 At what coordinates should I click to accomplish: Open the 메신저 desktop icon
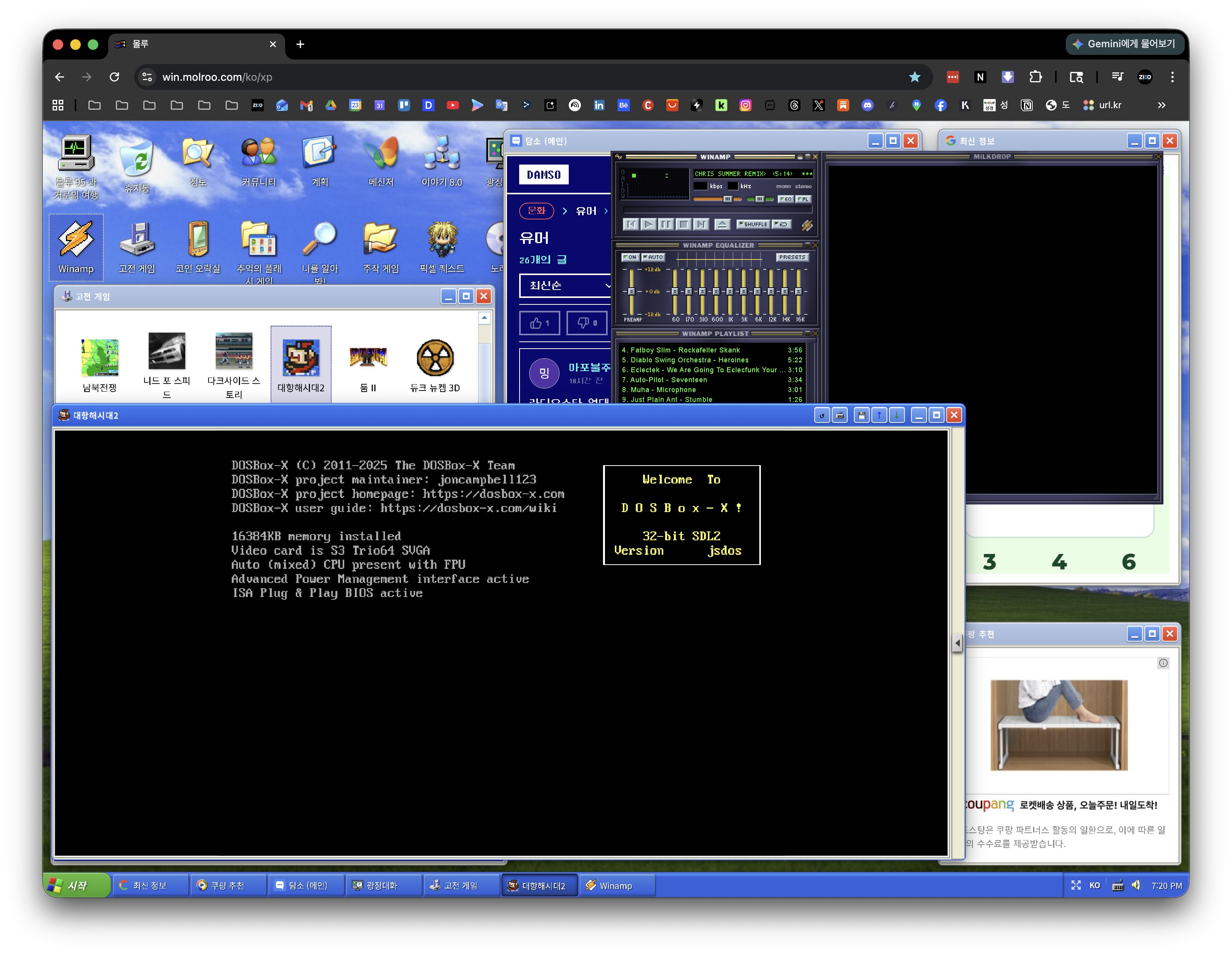(x=381, y=161)
